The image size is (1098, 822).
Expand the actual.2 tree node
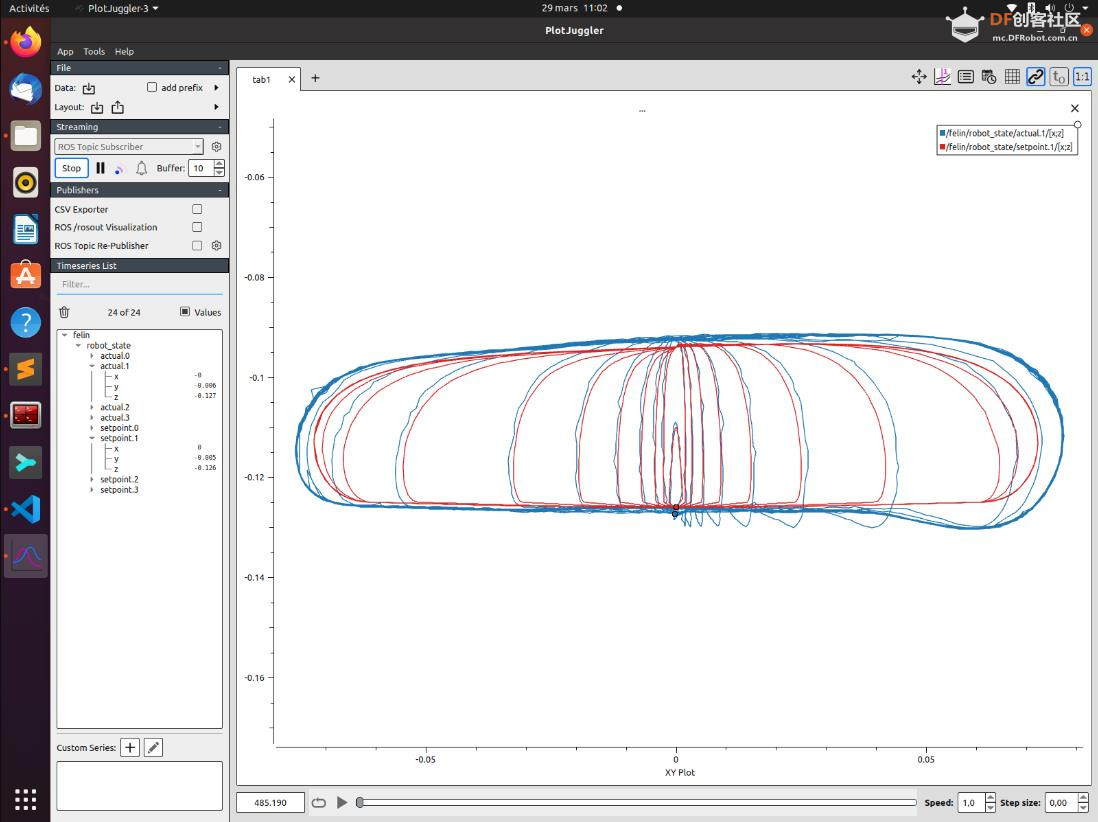click(x=92, y=407)
